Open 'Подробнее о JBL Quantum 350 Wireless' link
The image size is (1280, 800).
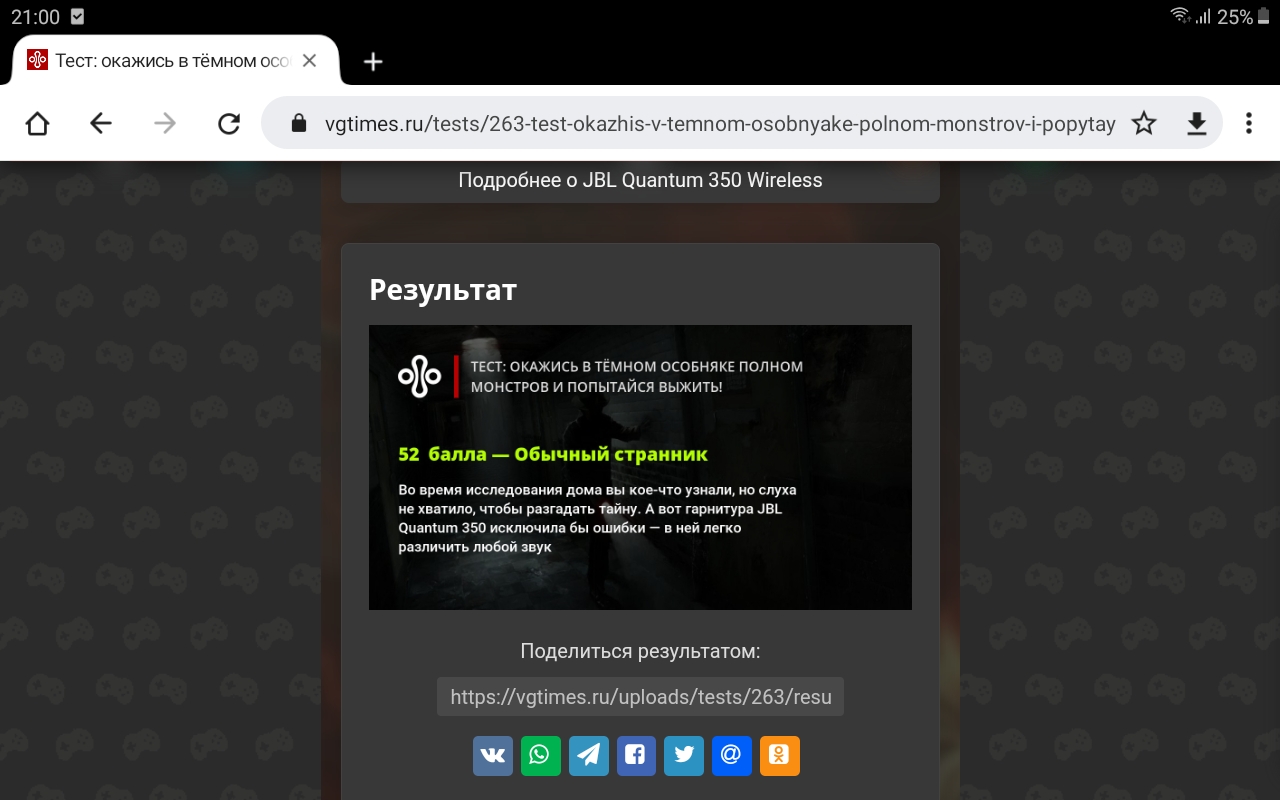click(640, 180)
